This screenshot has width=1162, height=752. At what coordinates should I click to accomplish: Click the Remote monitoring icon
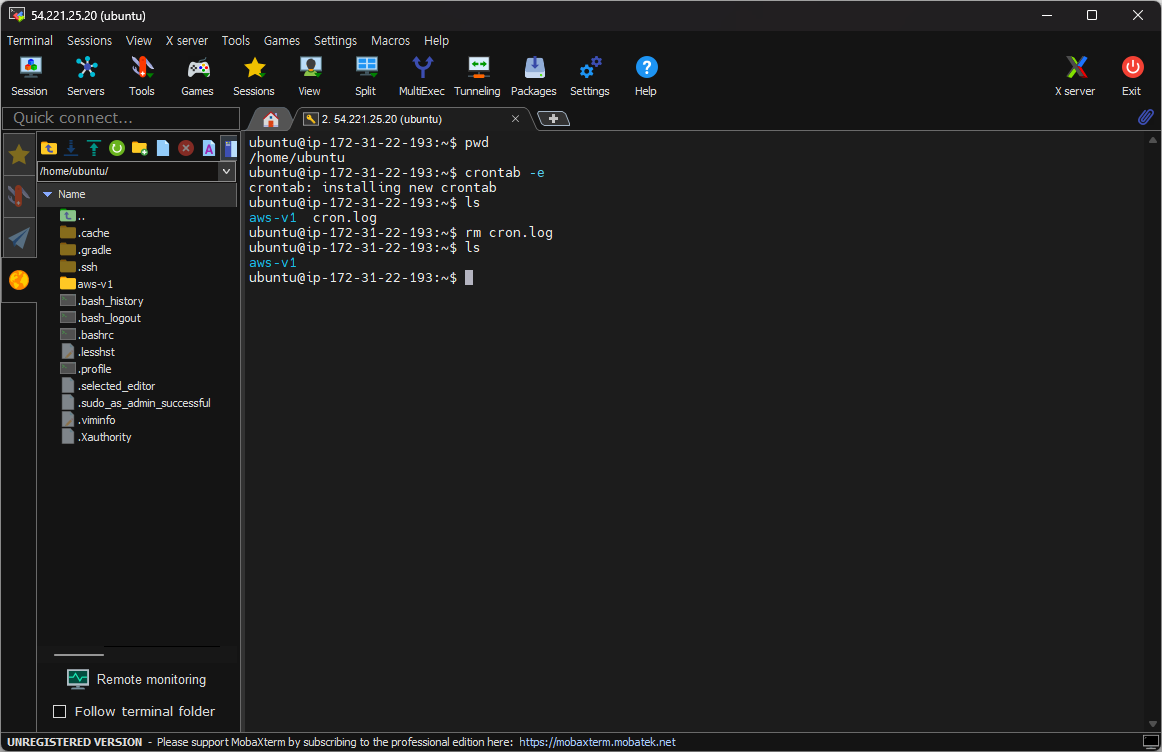click(78, 679)
